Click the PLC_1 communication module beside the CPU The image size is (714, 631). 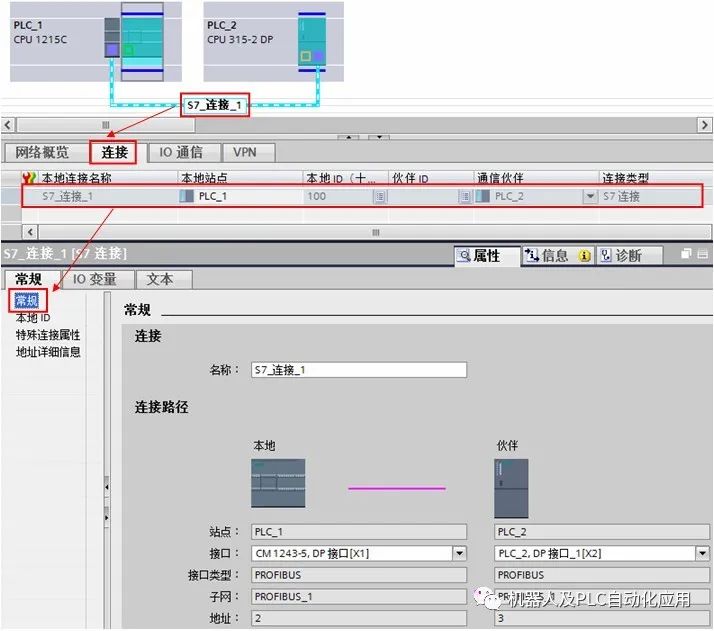112,38
